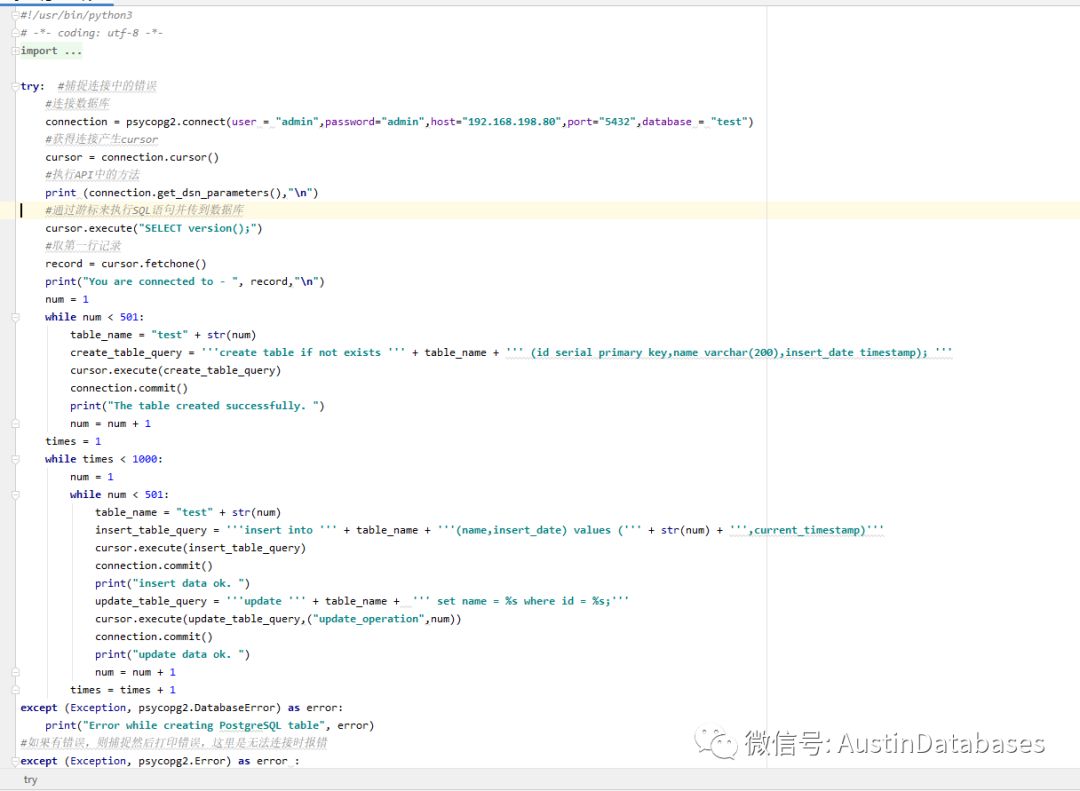
Task: Place cursor on the psycopg2.connect line
Action: pyautogui.click(x=398, y=122)
